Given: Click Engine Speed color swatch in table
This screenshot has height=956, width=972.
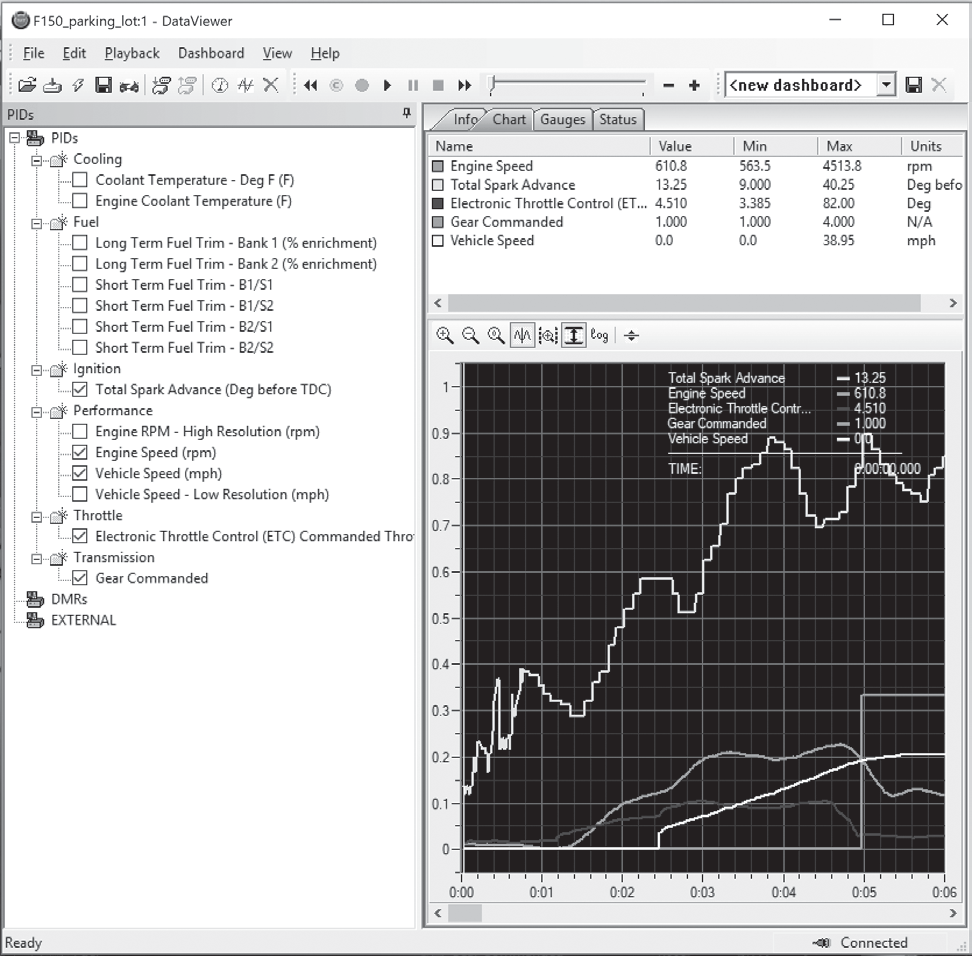Looking at the screenshot, I should (438, 166).
